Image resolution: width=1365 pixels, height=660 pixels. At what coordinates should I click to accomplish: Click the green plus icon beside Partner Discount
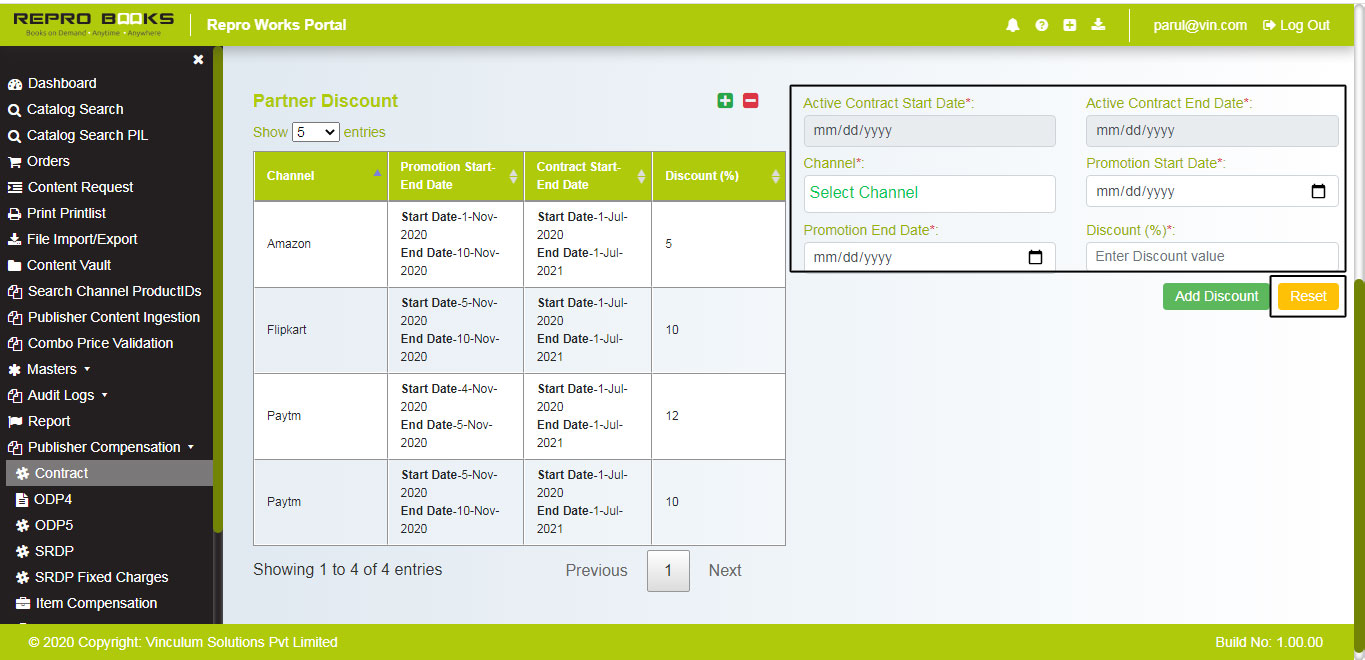click(x=725, y=101)
